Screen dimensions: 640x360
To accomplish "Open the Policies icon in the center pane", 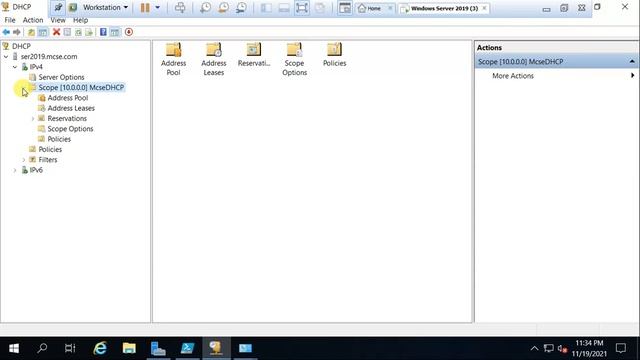I will click(334, 55).
